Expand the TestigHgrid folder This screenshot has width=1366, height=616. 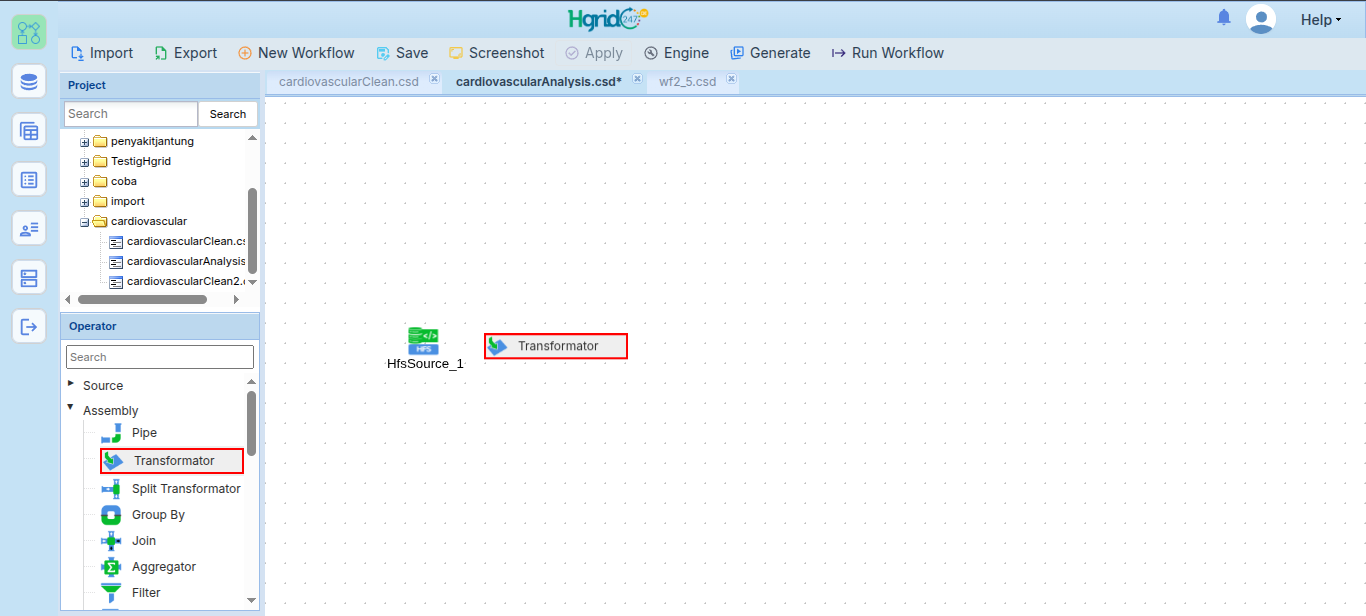(x=85, y=162)
